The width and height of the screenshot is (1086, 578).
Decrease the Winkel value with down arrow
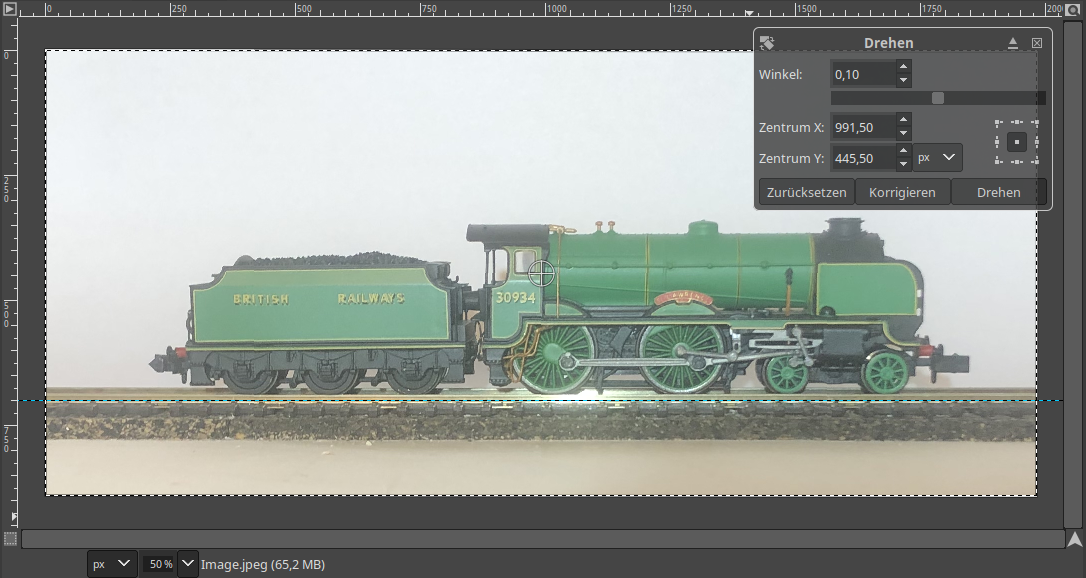click(903, 80)
